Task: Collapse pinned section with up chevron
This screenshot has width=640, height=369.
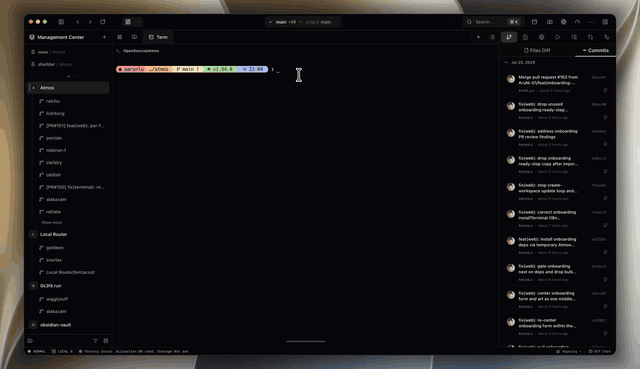Action: coord(68,76)
